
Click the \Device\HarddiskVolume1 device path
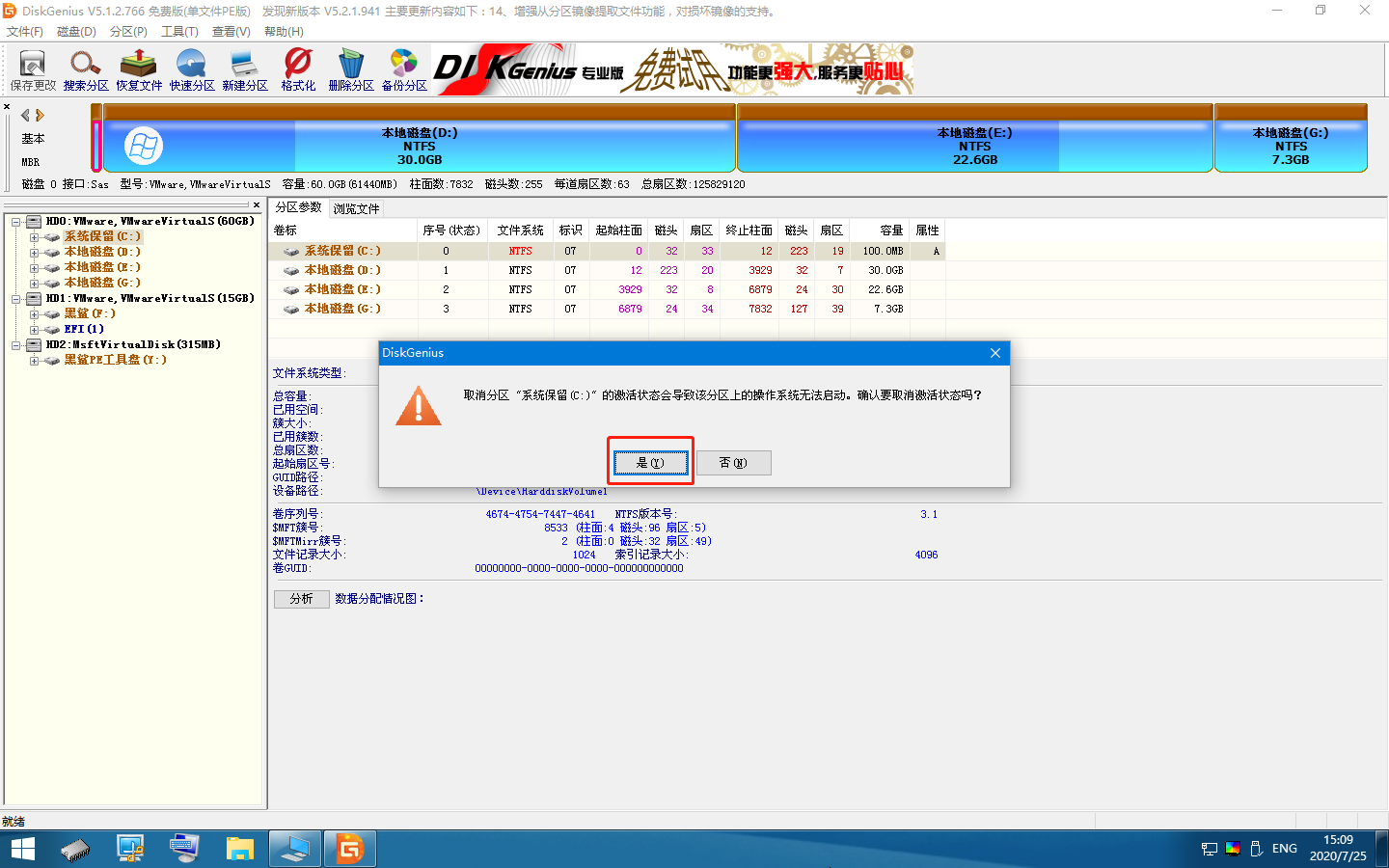542,492
